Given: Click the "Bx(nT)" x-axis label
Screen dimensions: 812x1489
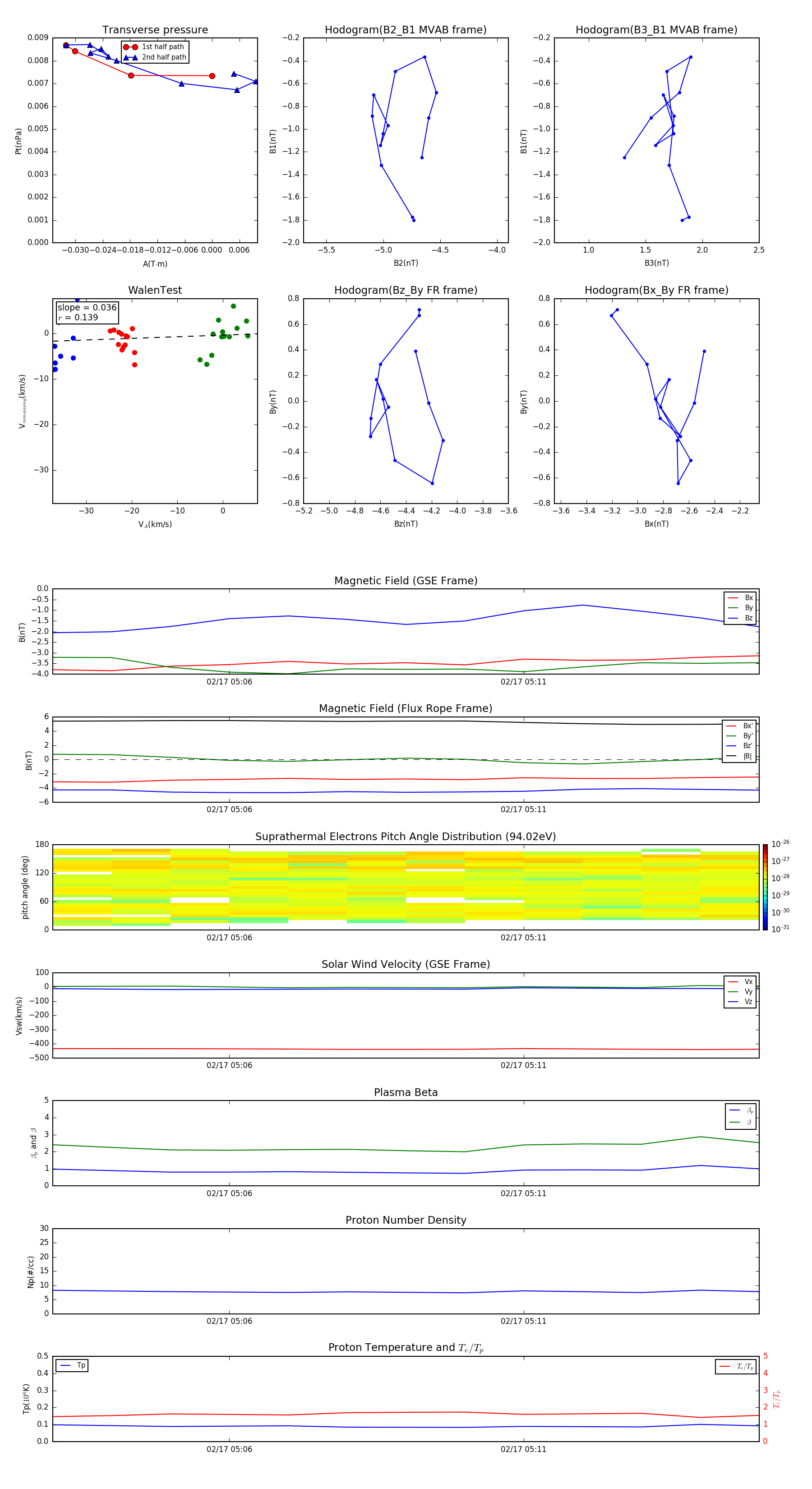Looking at the screenshot, I should pyautogui.click(x=656, y=524).
